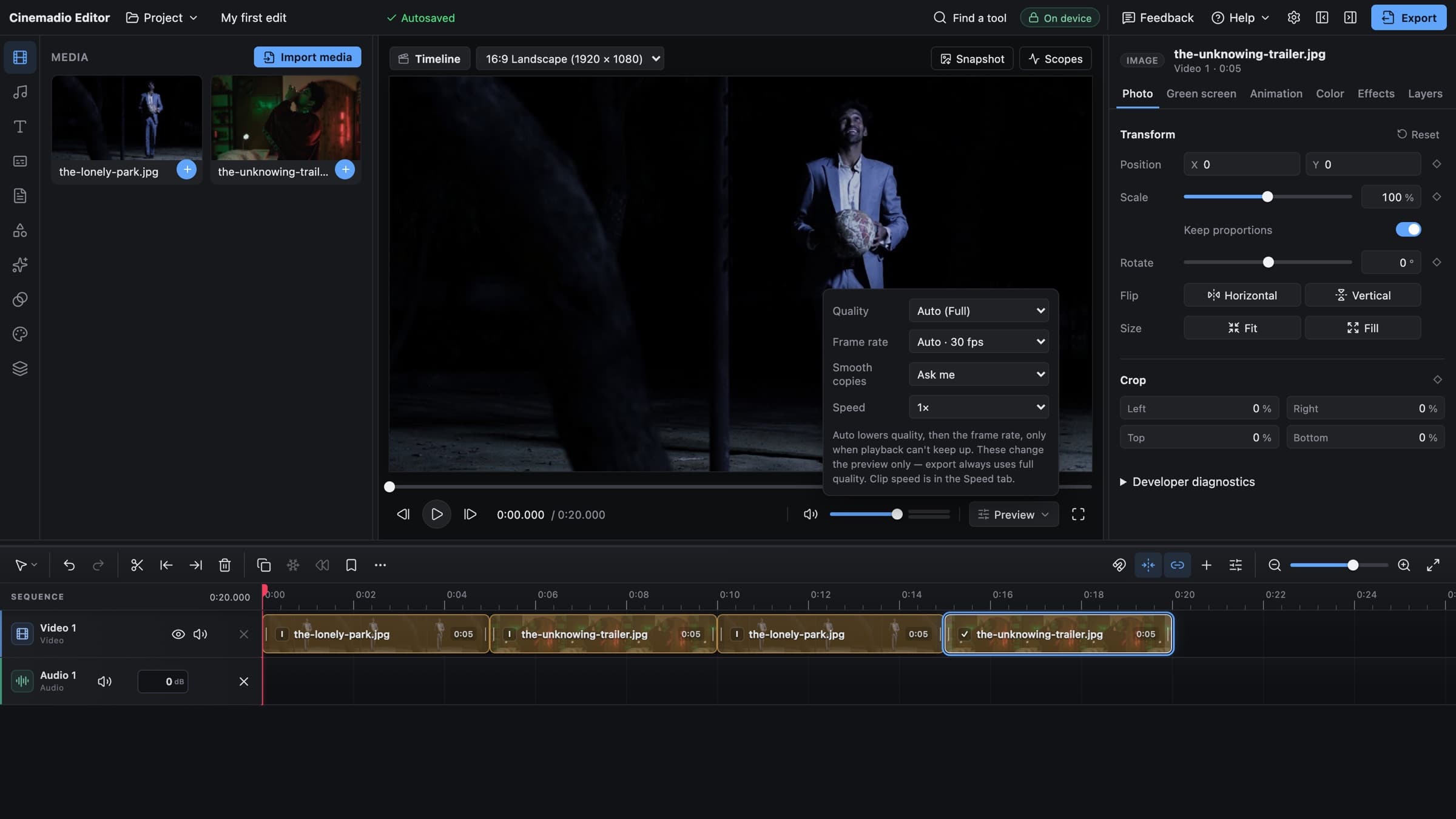Zoom in the timeline
This screenshot has height=819, width=1456.
[x=1404, y=565]
